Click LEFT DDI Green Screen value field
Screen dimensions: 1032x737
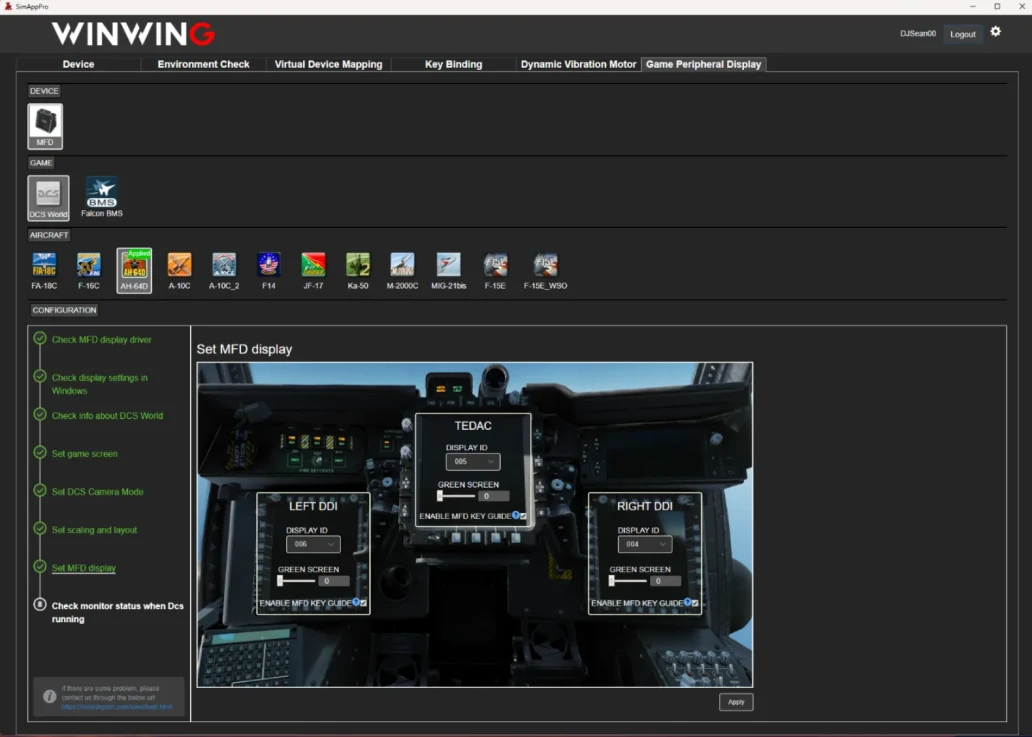(x=334, y=581)
